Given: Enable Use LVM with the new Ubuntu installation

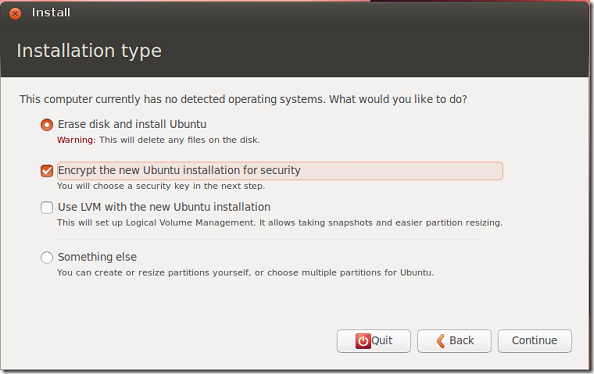Looking at the screenshot, I should [x=47, y=208].
